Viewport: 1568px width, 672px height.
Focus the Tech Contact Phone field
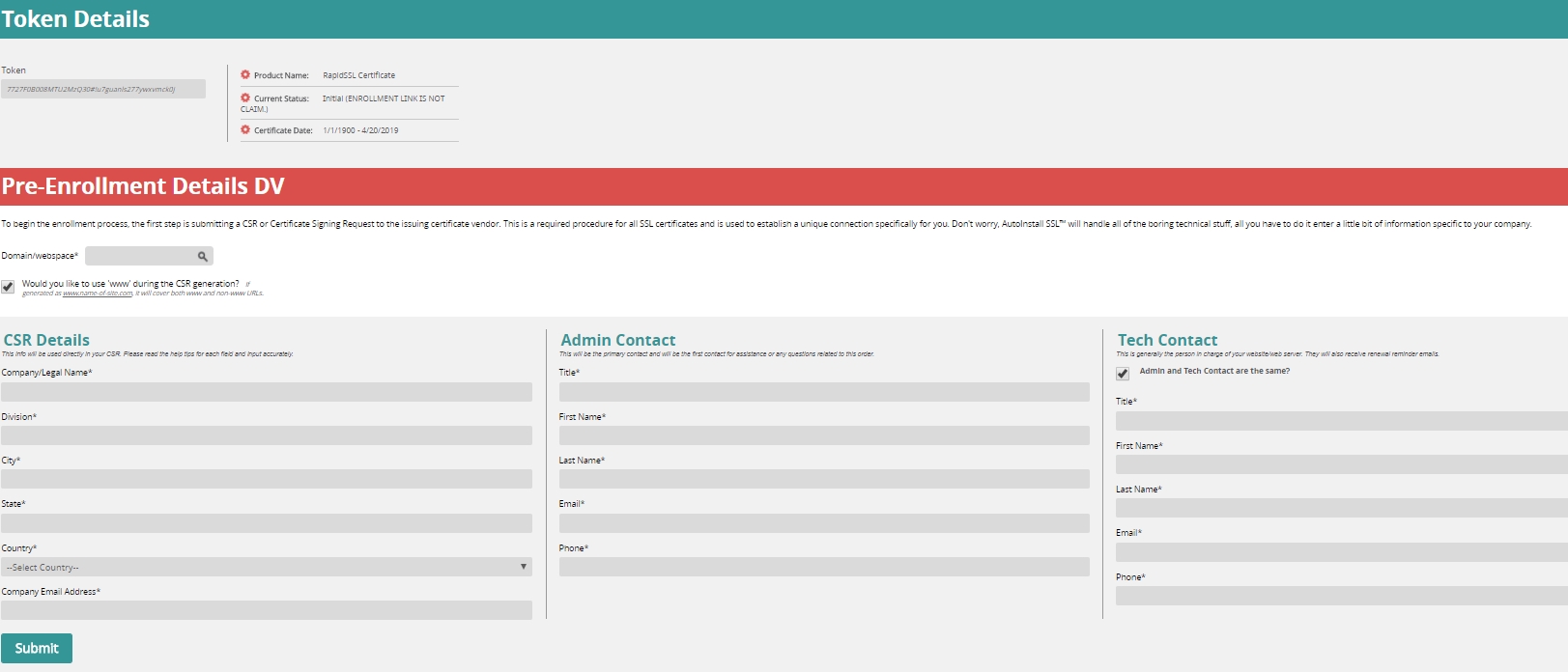pyautogui.click(x=1341, y=596)
